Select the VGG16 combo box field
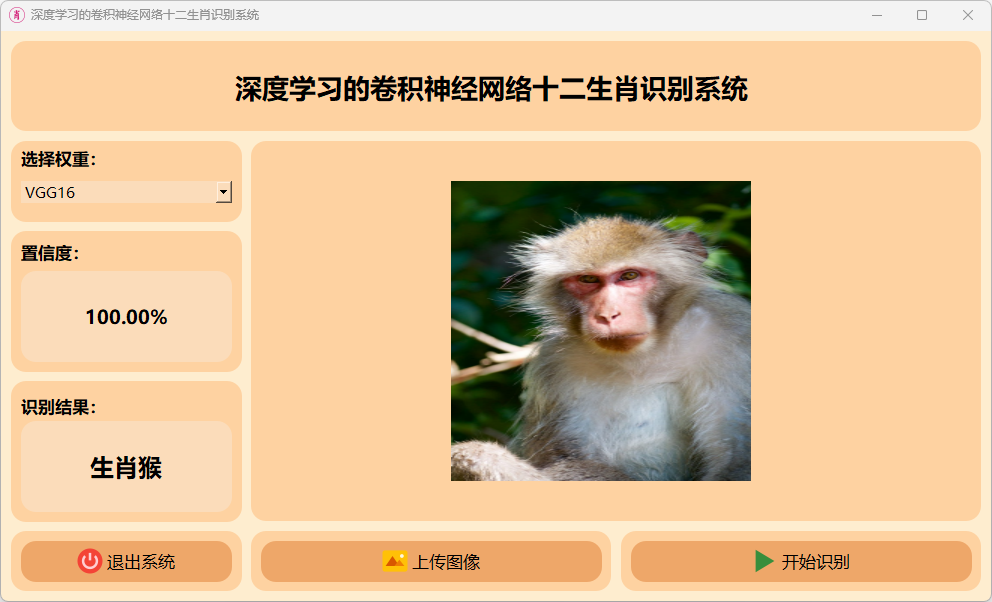This screenshot has width=992, height=602. [127, 192]
